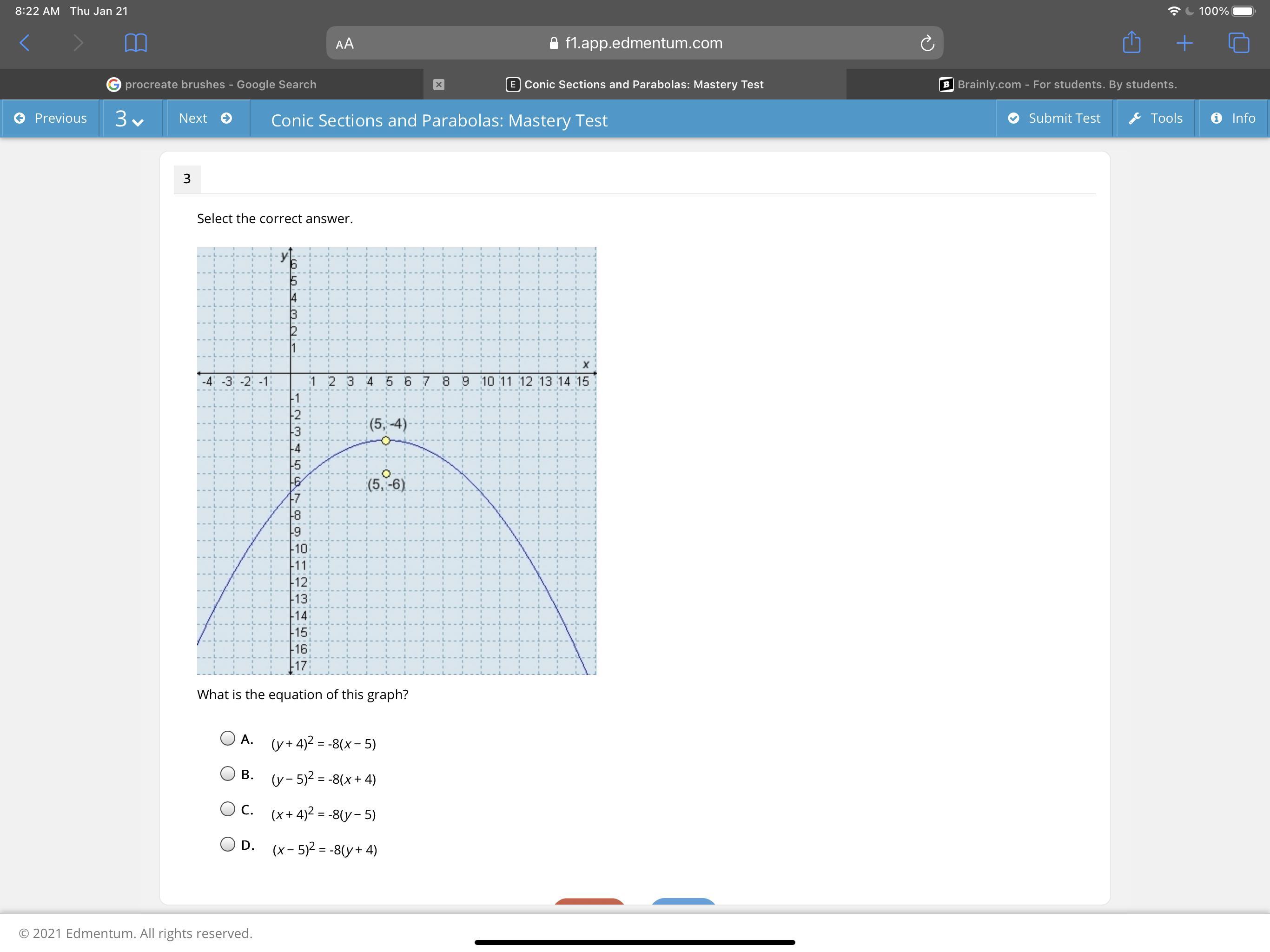Go to Next question
The image size is (1270, 952).
click(205, 118)
